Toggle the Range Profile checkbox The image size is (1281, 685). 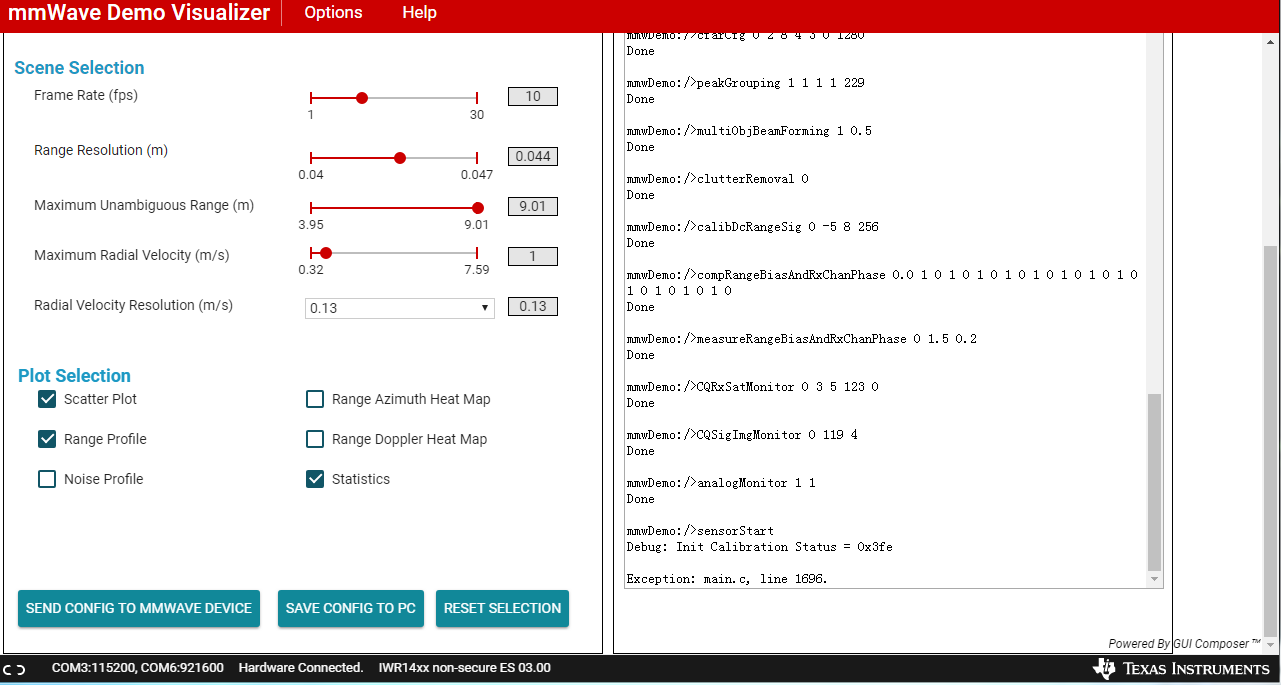pyautogui.click(x=47, y=439)
